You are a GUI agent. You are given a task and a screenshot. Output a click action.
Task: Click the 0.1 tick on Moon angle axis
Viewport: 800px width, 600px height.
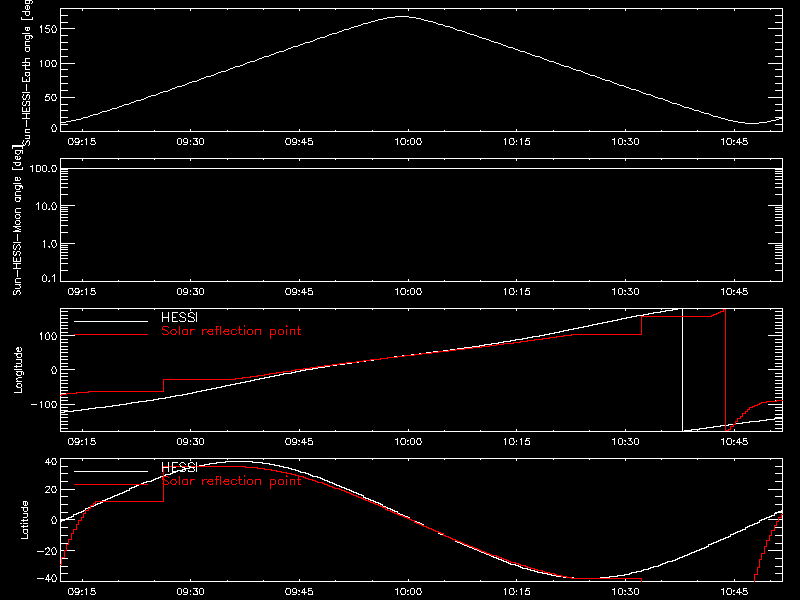[49, 278]
